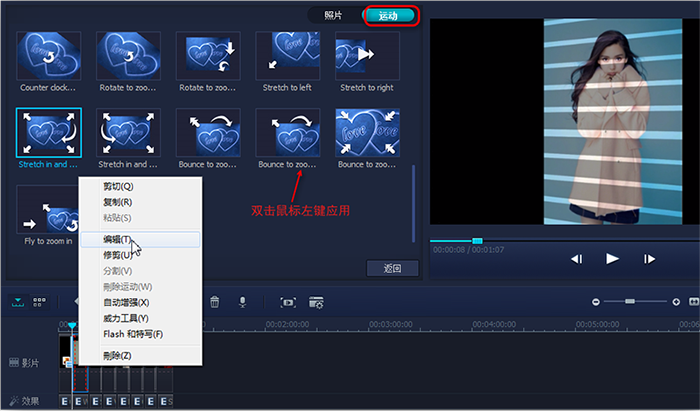This screenshot has height=411, width=700.
Task: Click the greyed-out 粘贴(S) menu entry
Action: [x=140, y=218]
